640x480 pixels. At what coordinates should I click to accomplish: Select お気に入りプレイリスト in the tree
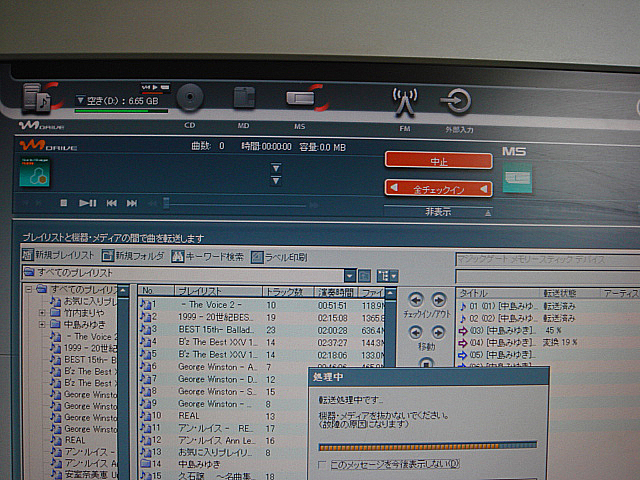(x=84, y=301)
